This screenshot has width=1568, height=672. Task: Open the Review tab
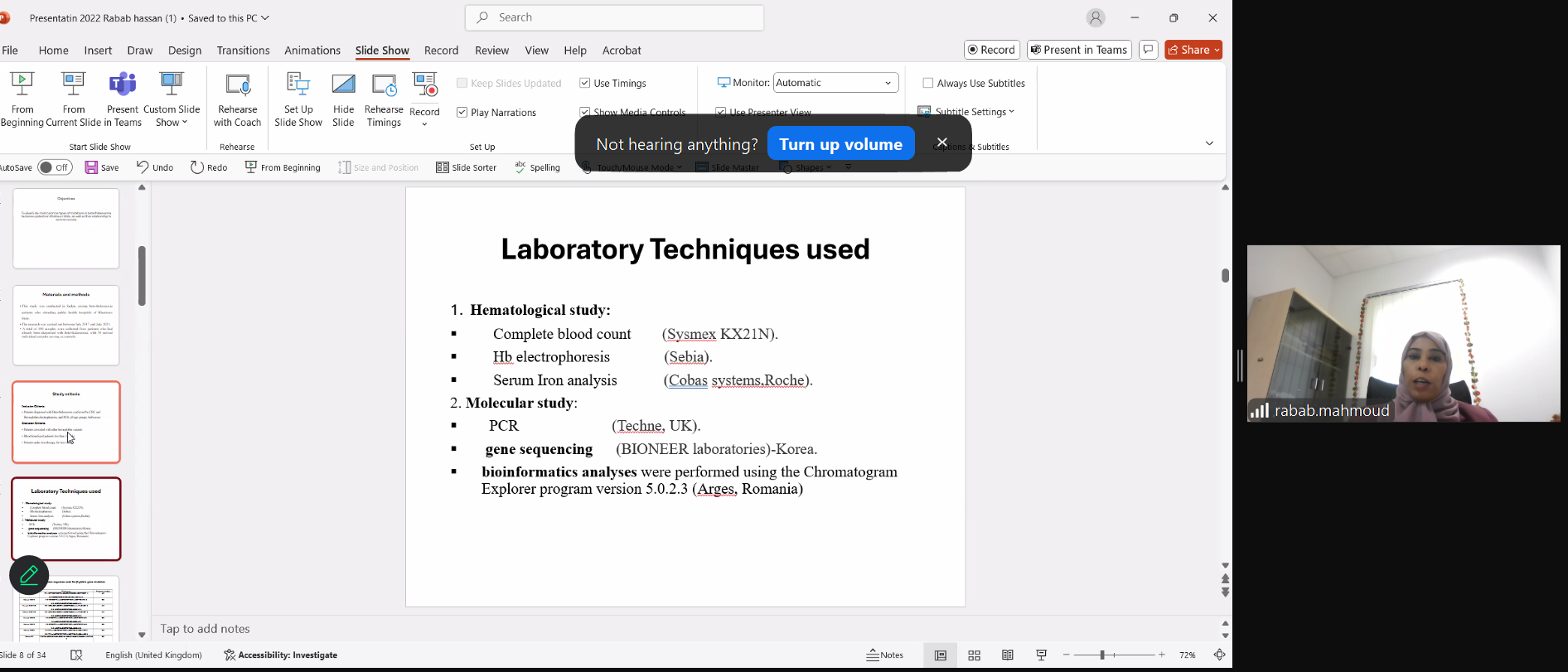[491, 50]
